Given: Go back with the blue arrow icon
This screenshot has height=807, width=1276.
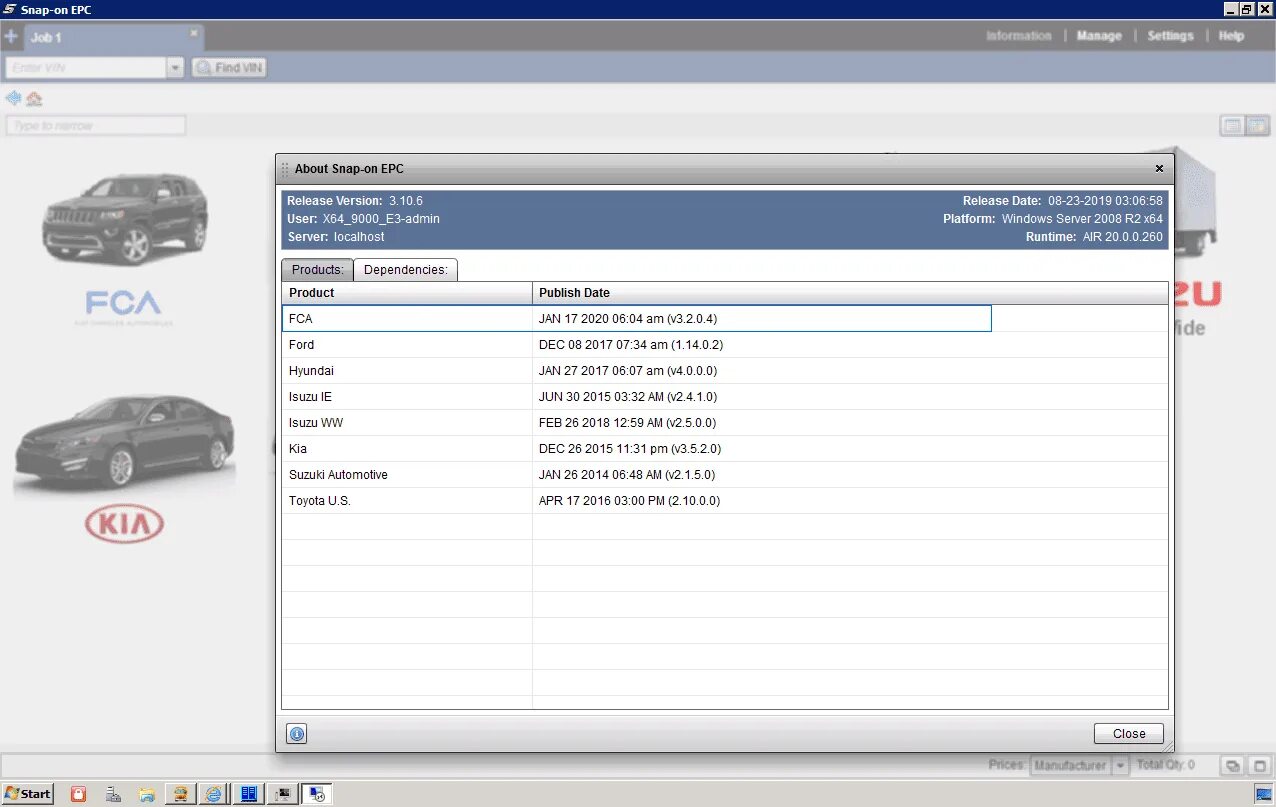Looking at the screenshot, I should [x=13, y=98].
